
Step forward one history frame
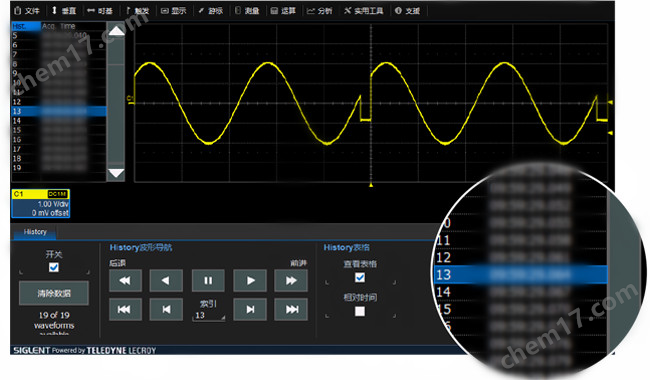click(250, 309)
